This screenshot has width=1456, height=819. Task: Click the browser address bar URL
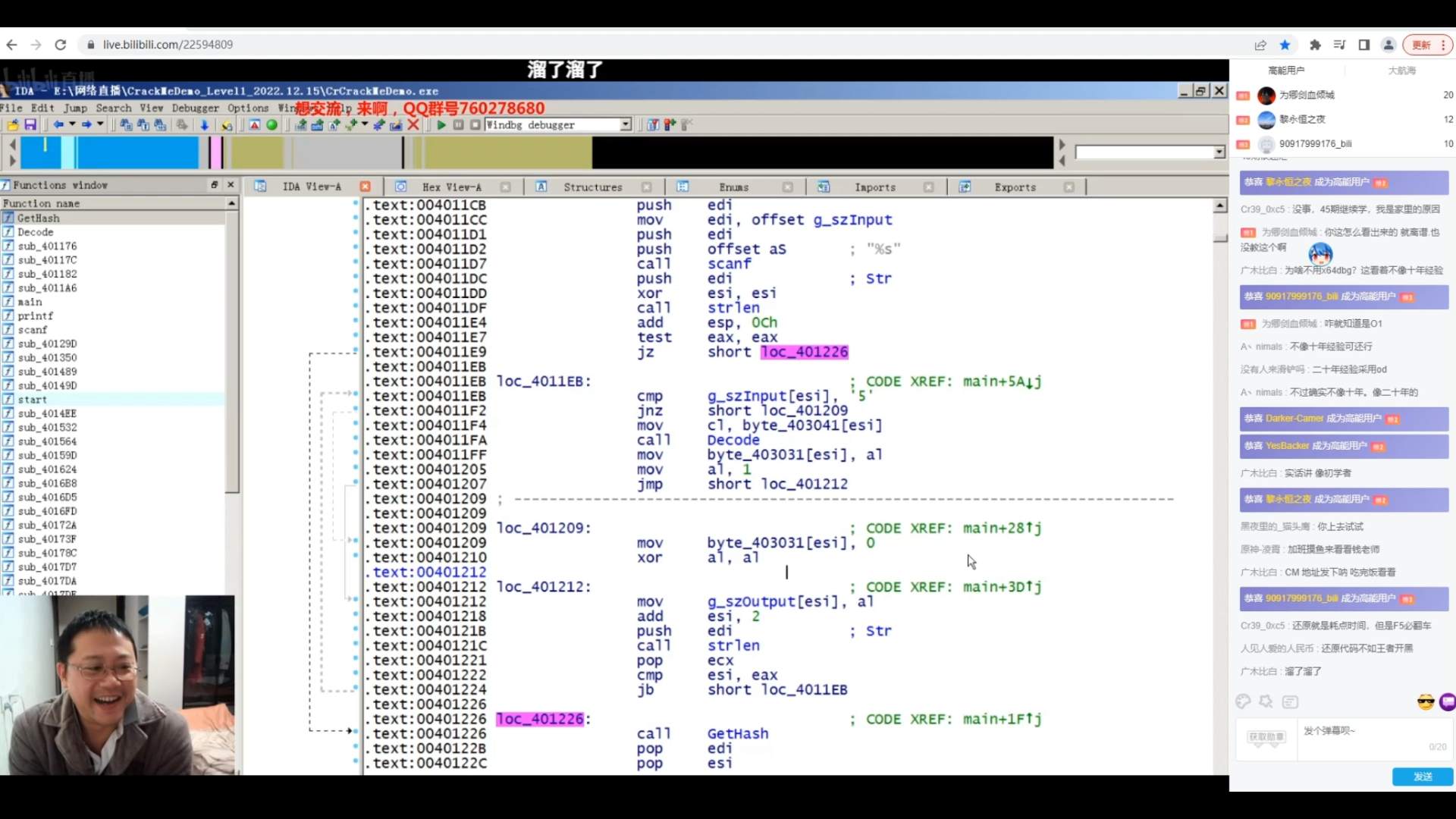click(x=168, y=45)
